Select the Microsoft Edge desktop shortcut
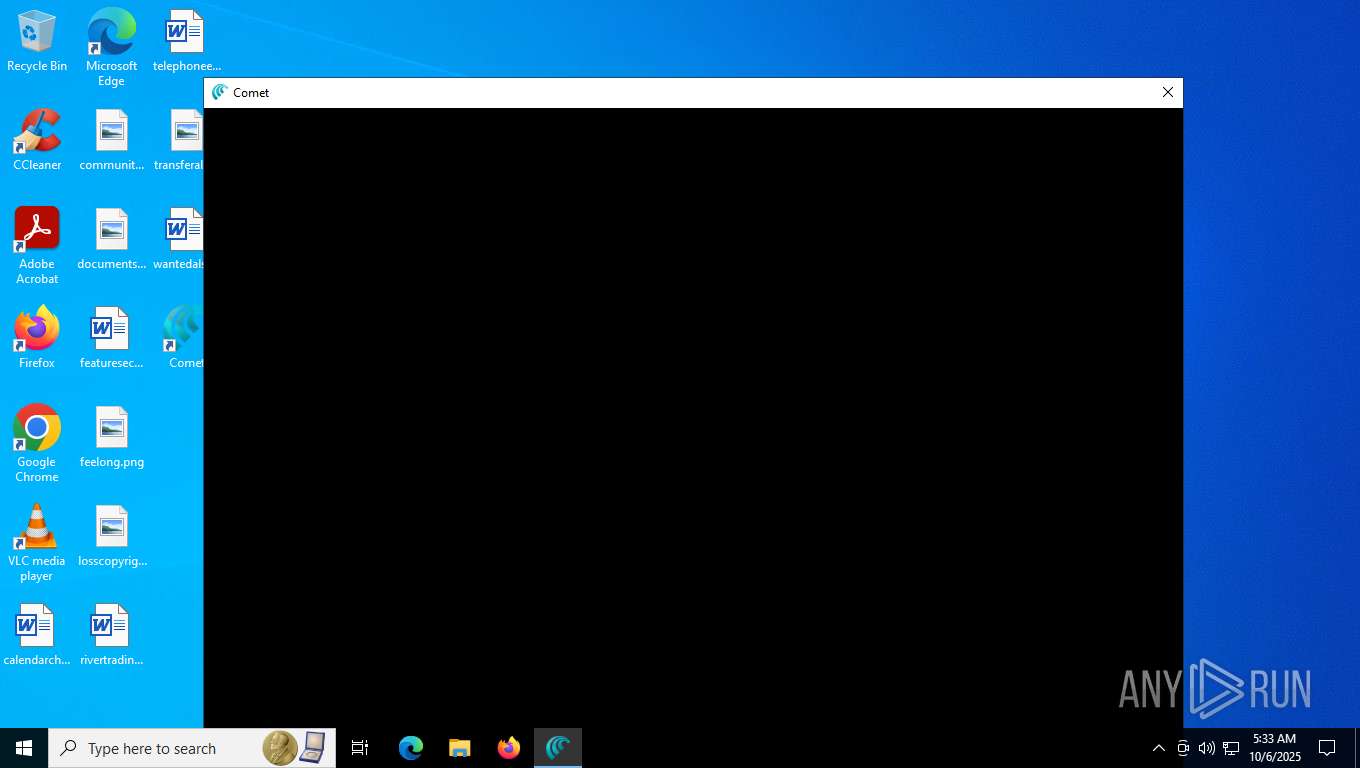Viewport: 1360px width, 768px height. (111, 47)
